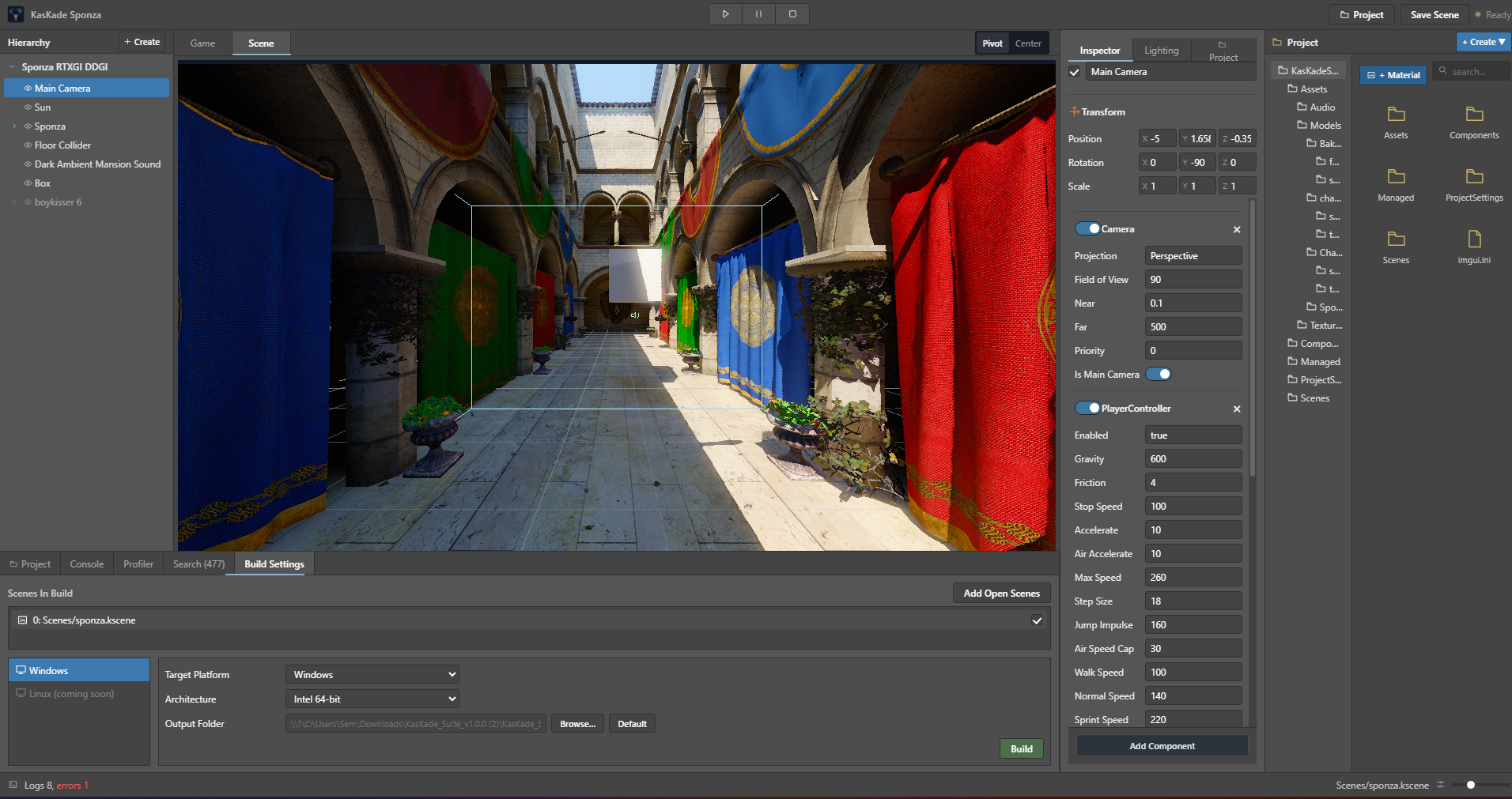
Task: Open the Hierarchy Create menu
Action: (142, 42)
